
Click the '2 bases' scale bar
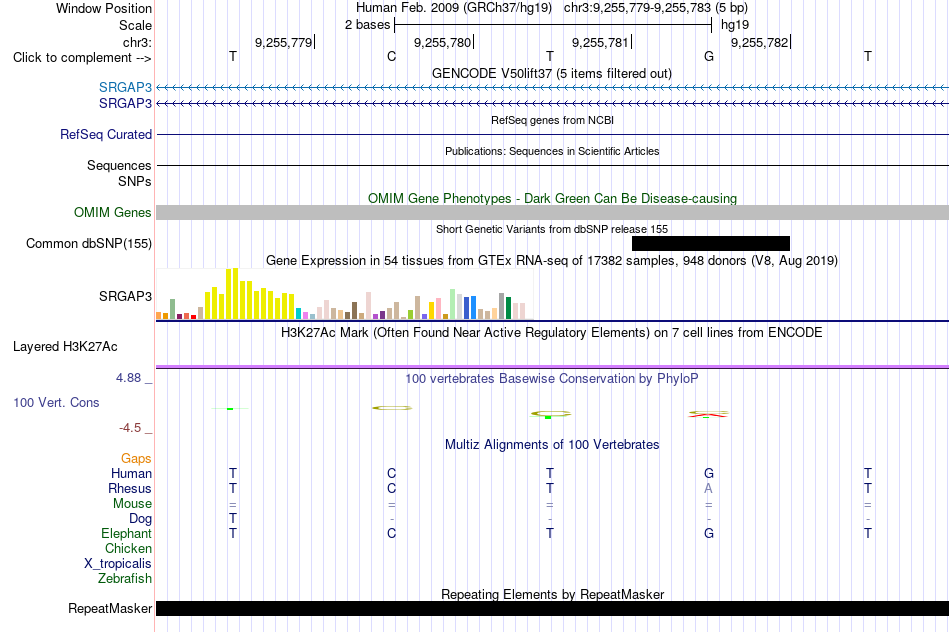tap(553, 25)
